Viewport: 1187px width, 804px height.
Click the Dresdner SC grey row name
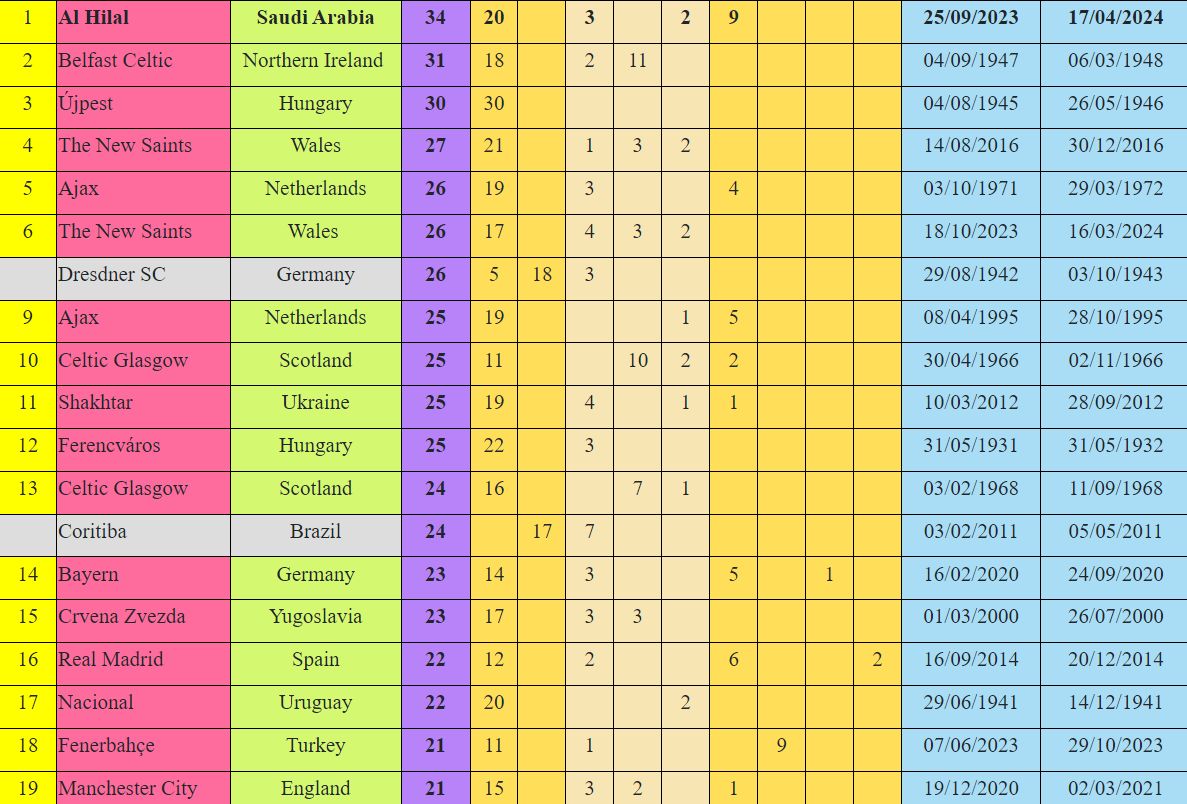(x=111, y=275)
